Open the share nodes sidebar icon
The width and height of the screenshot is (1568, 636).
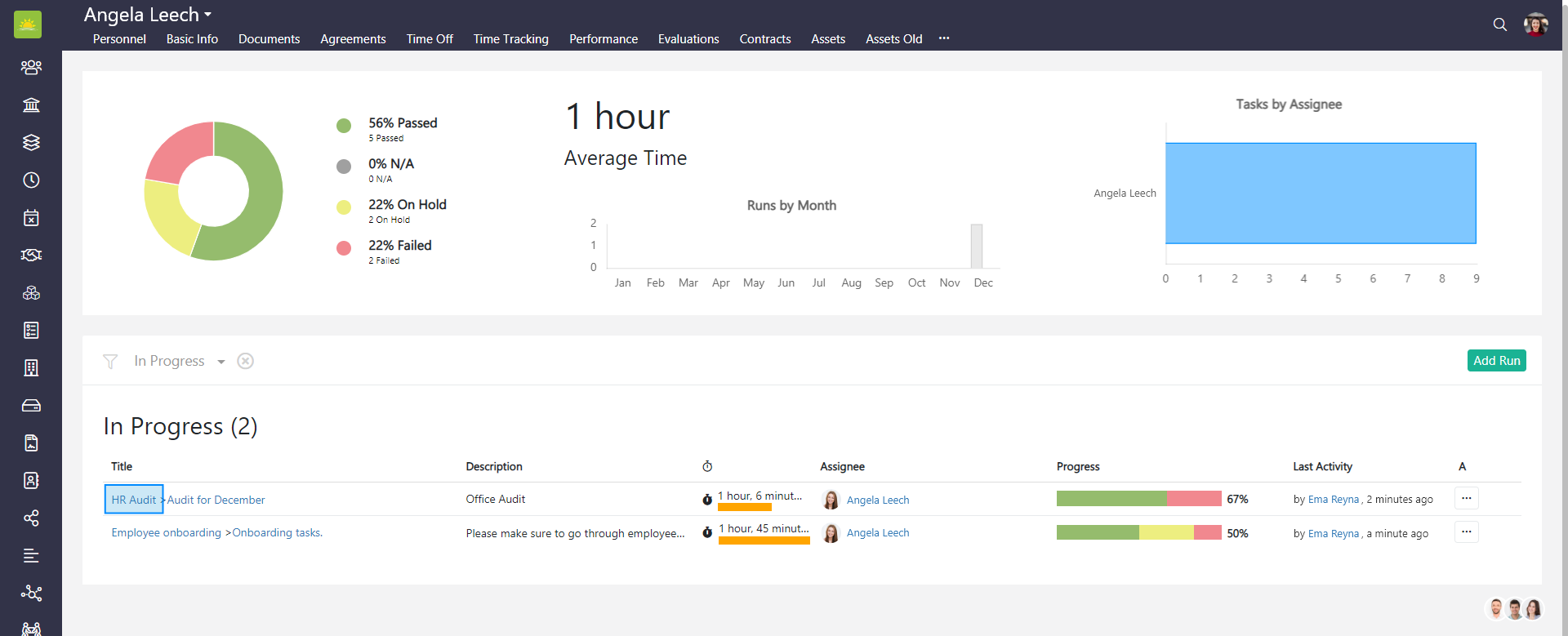[x=31, y=518]
